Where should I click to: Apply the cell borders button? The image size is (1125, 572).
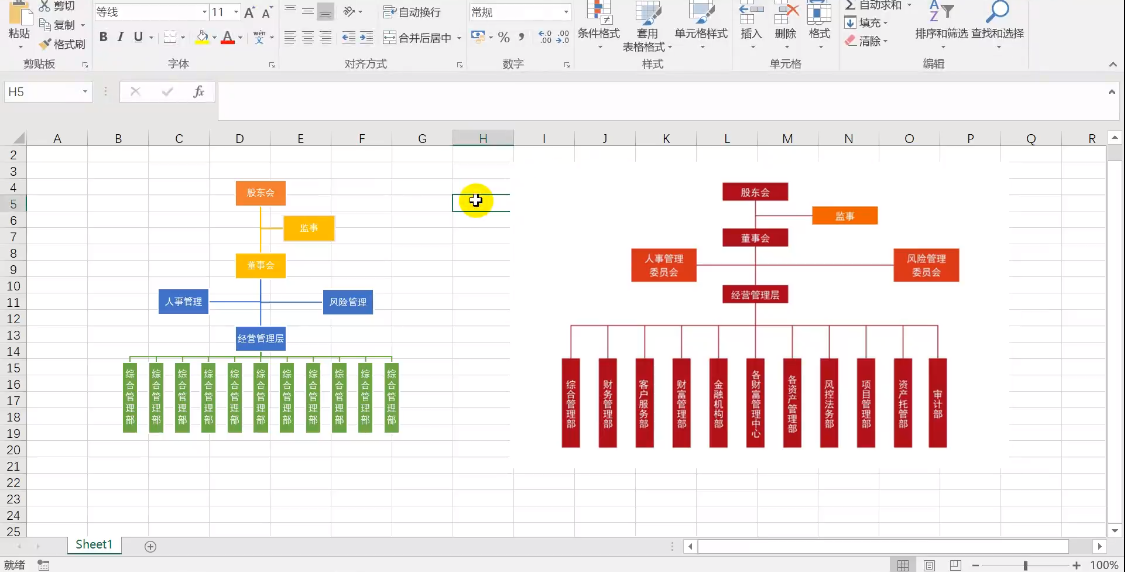pos(169,37)
